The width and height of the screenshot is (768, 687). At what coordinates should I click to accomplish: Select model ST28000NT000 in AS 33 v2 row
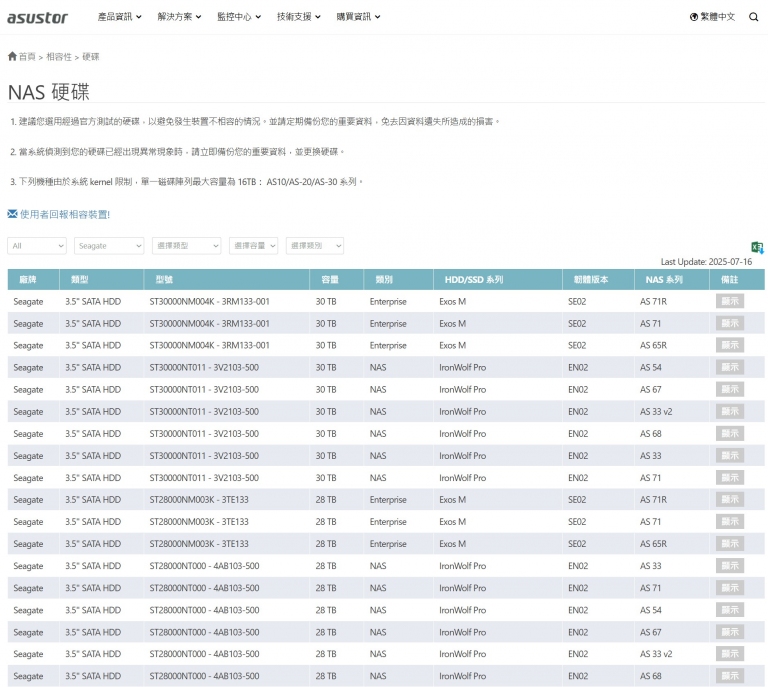click(204, 654)
